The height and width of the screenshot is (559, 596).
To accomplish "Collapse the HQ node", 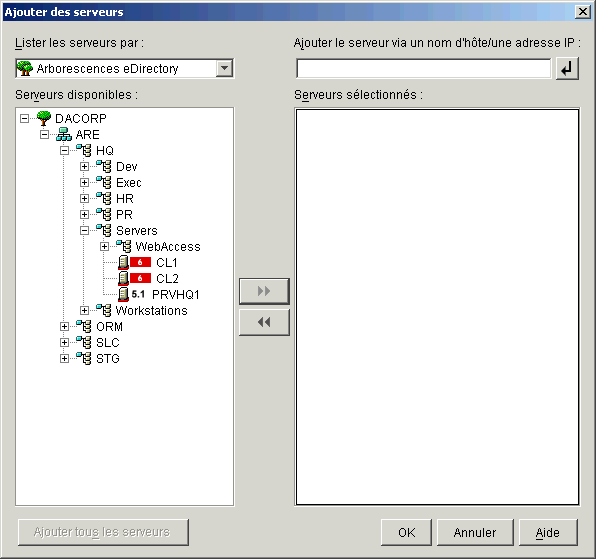I will tap(65, 150).
